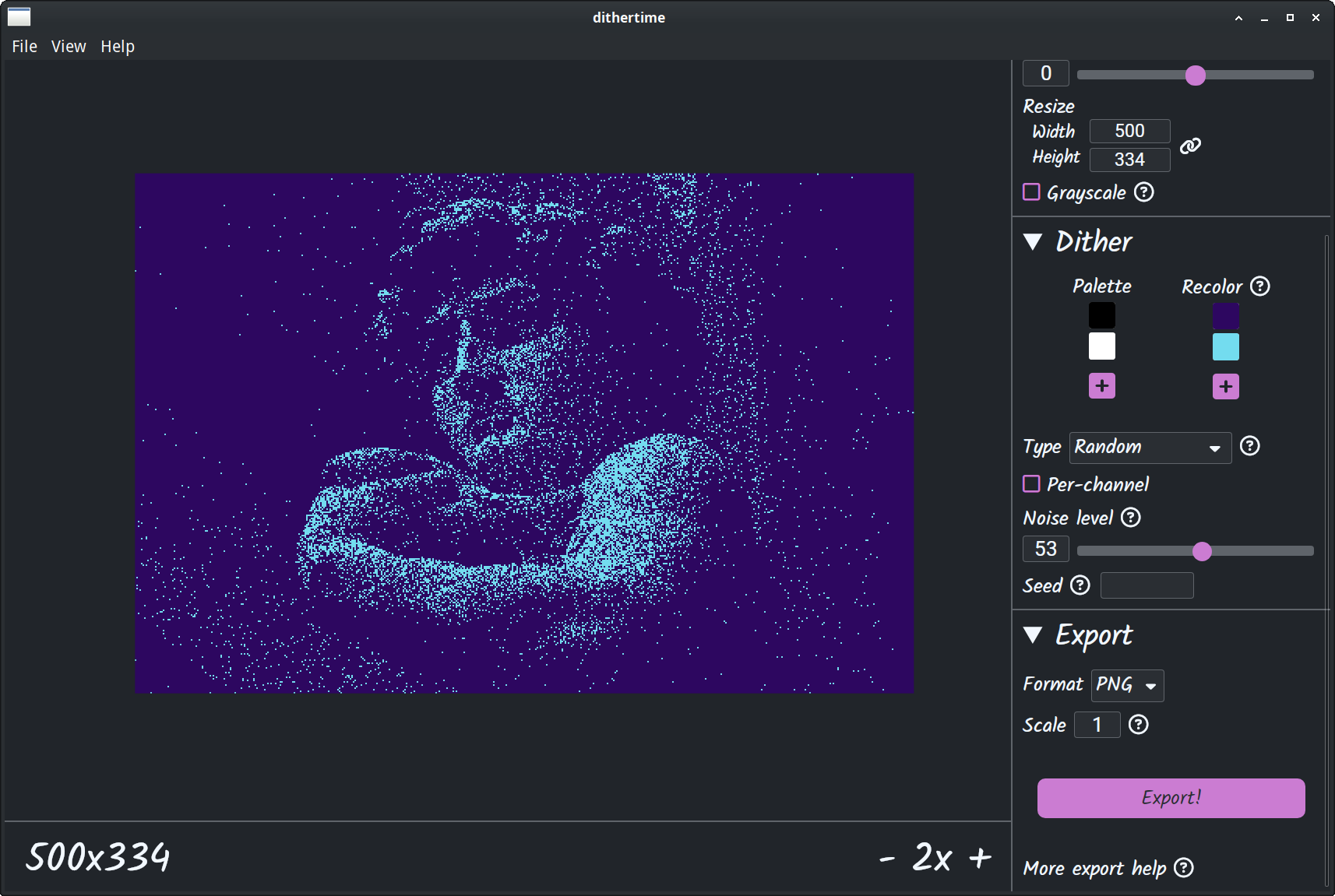Click the cyan Recolor swatch

pos(1225,347)
